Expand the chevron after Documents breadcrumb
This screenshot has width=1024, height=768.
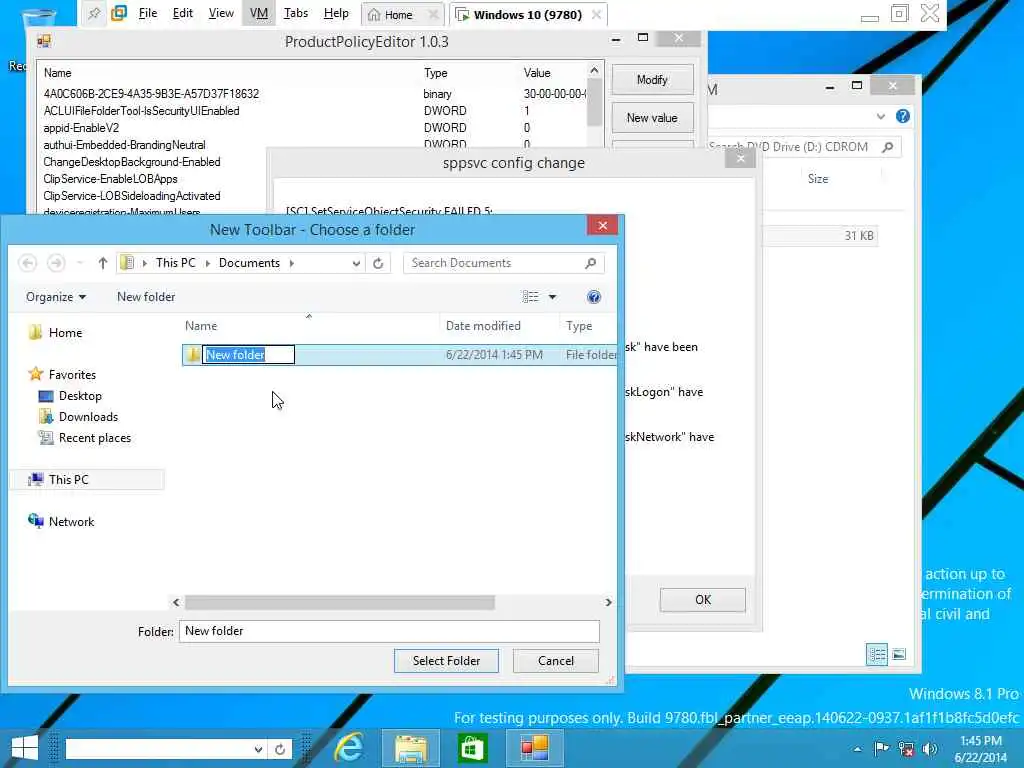click(291, 263)
